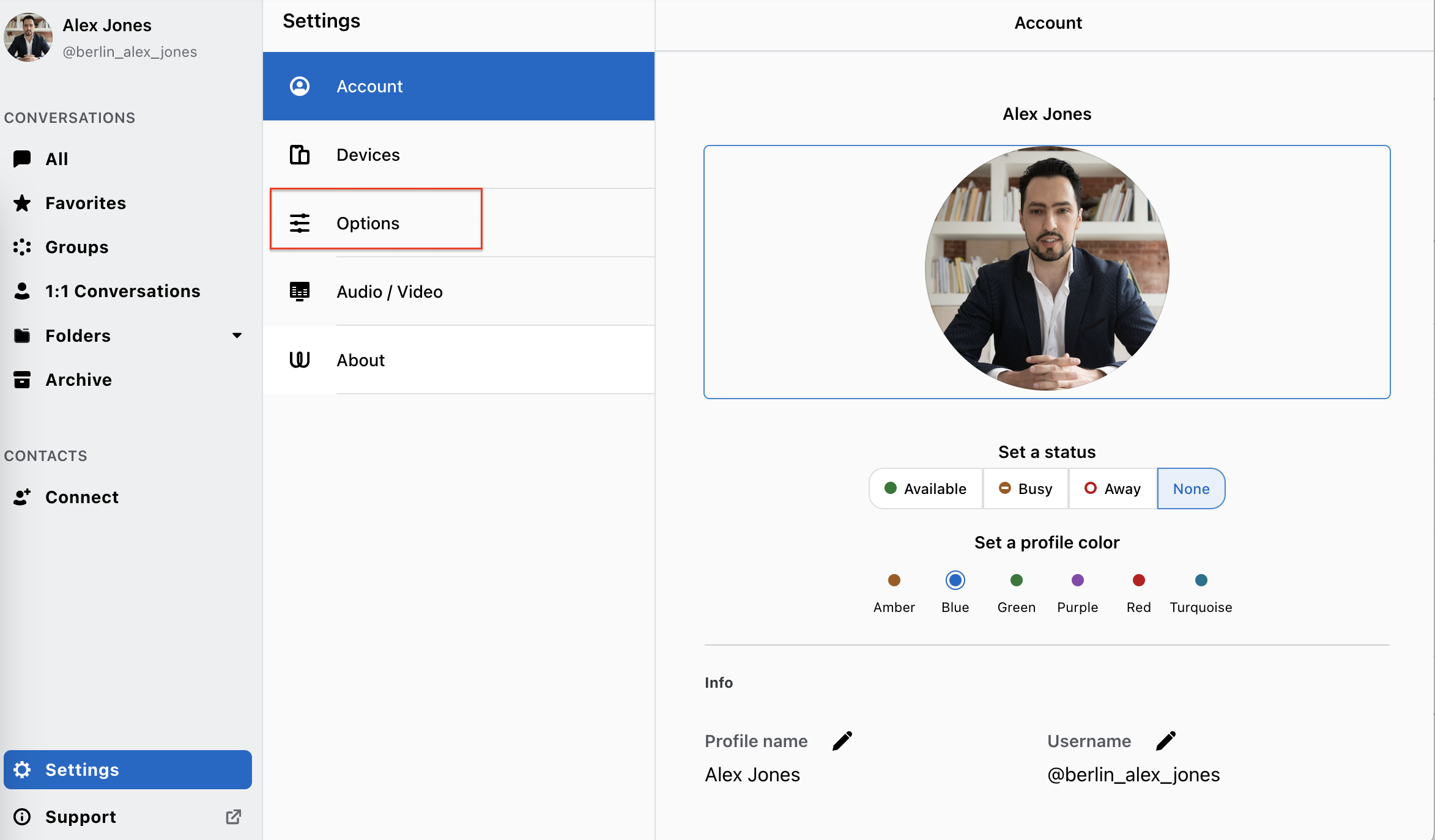1435x840 pixels.
Task: Set status to Available
Action: coord(926,488)
